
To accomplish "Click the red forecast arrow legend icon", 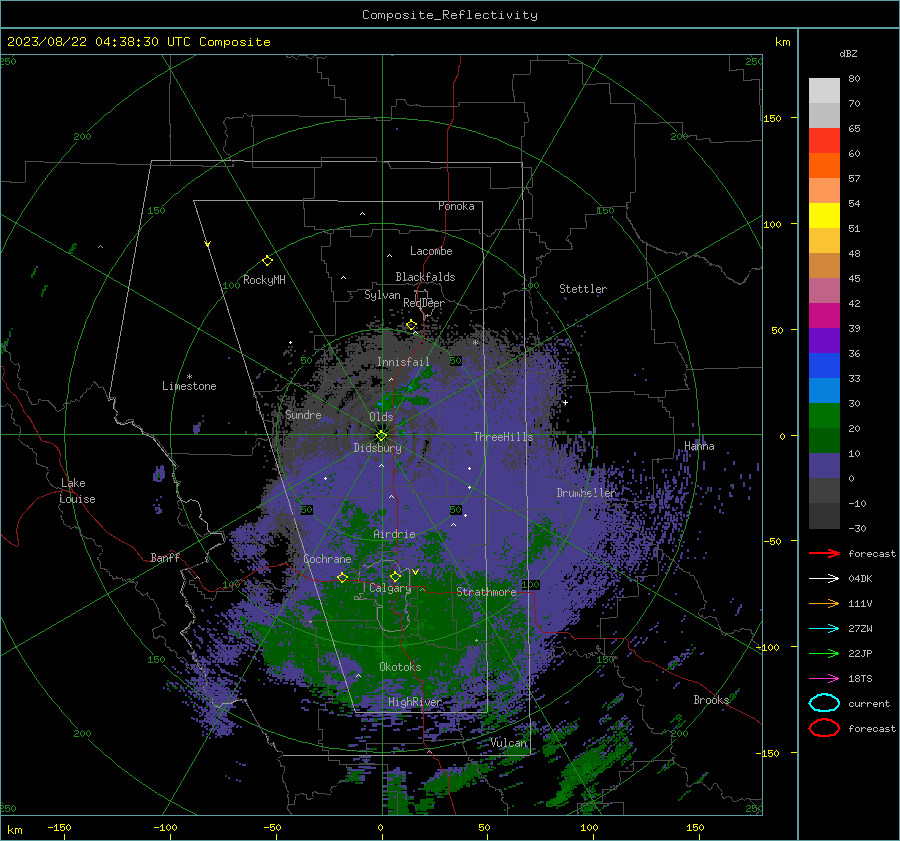I will [x=824, y=553].
